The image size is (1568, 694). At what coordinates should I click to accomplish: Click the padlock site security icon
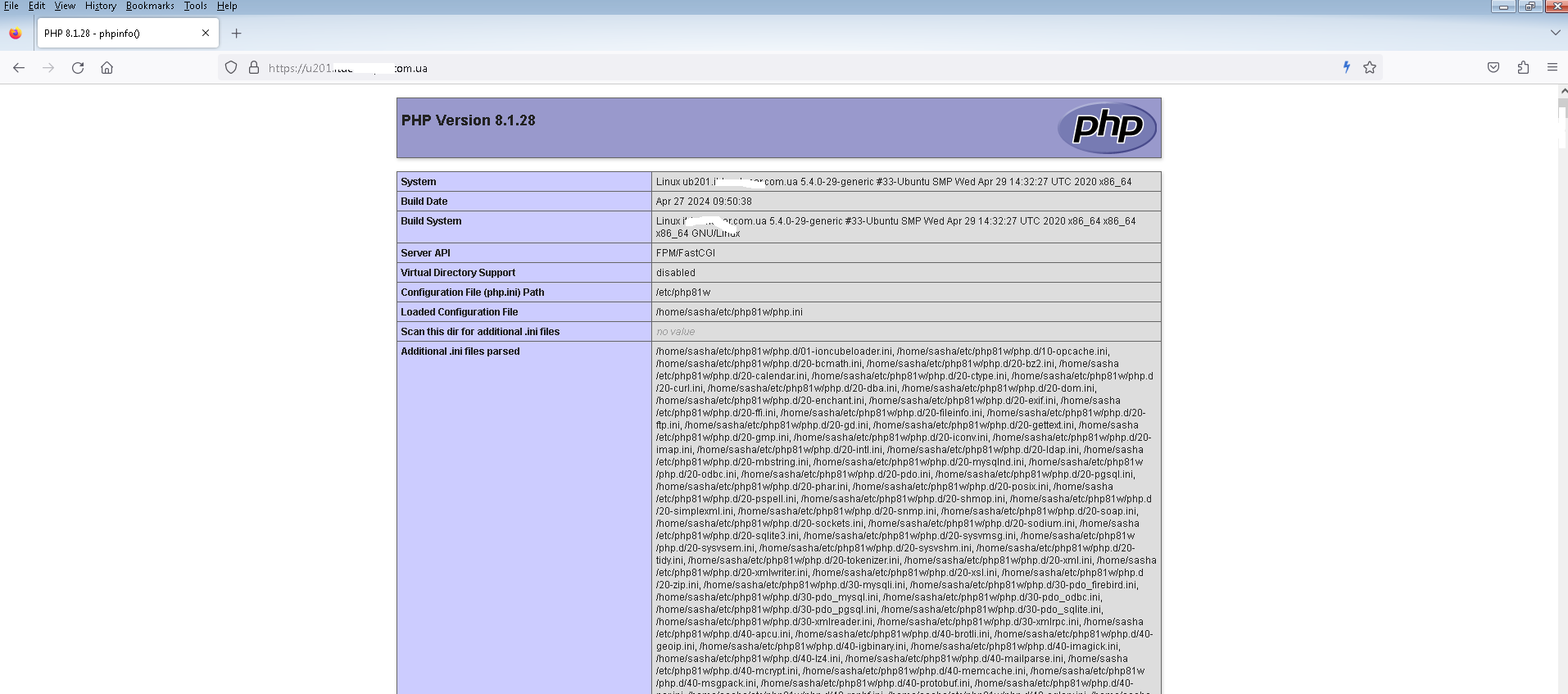coord(254,68)
